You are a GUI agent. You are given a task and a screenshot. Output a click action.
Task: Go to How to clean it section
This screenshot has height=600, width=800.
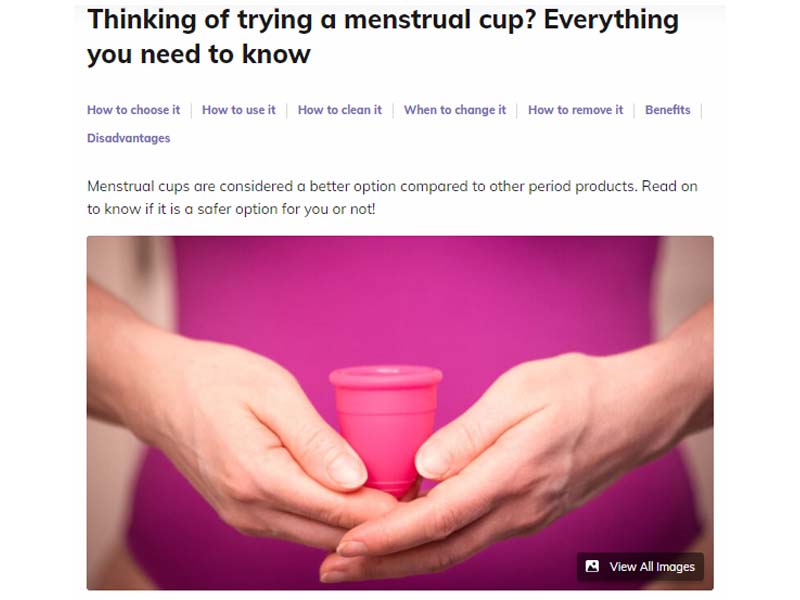(339, 110)
